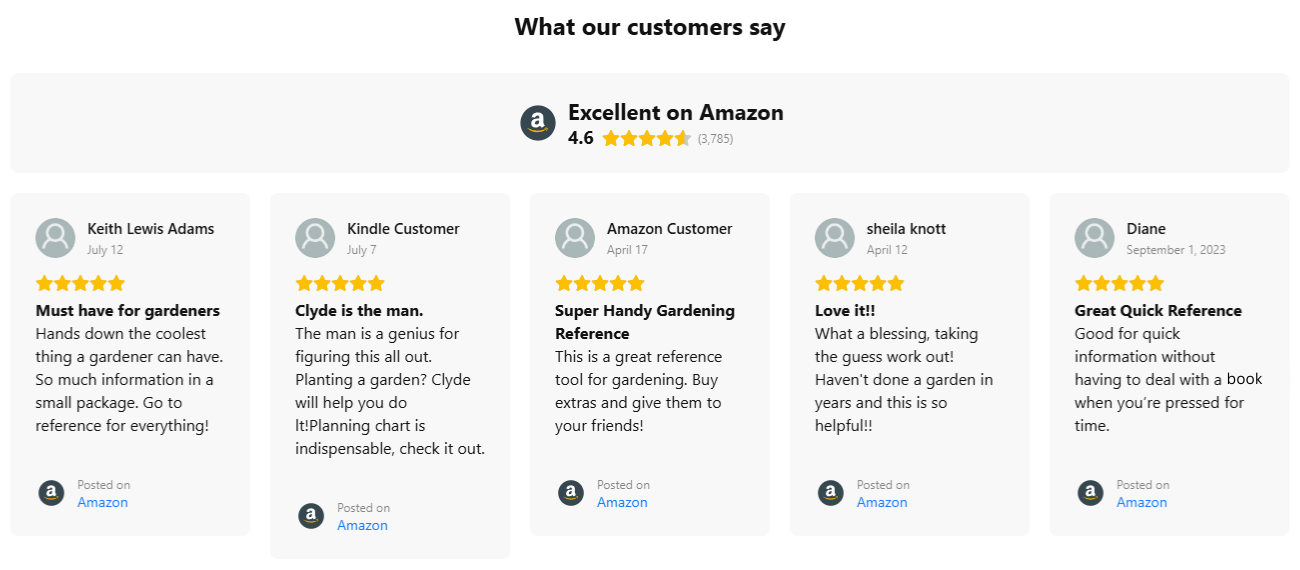Click the Amazon logo beside Excellent on Amazon
Image resolution: width=1300 pixels, height=570 pixels.
click(x=538, y=124)
